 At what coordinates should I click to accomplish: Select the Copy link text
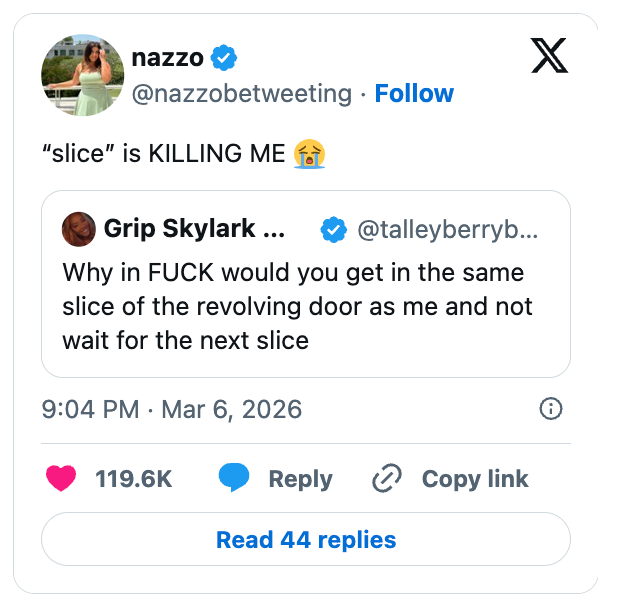tap(475, 479)
